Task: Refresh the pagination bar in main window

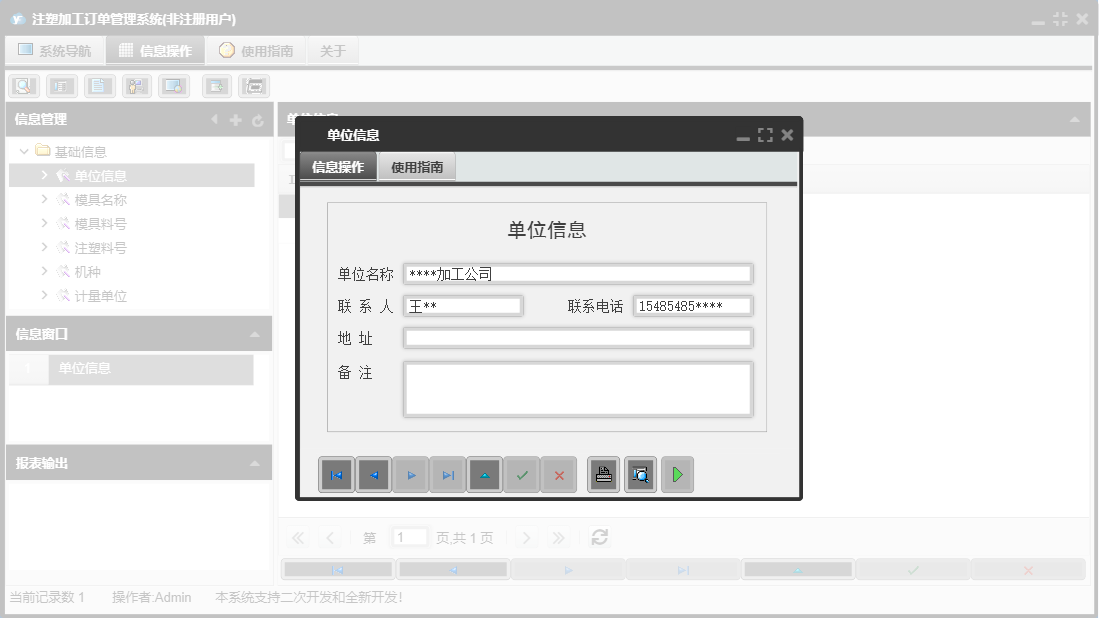Action: (599, 537)
